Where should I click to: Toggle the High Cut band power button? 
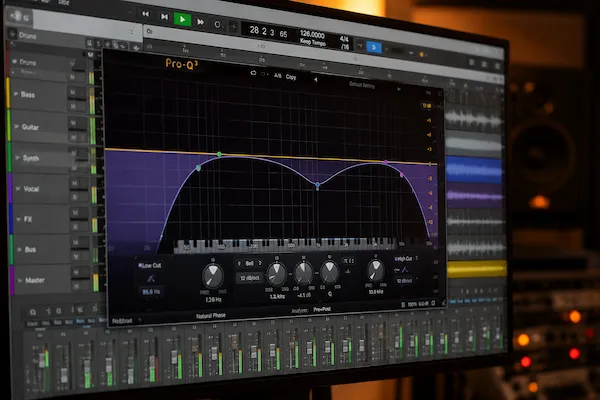396,259
